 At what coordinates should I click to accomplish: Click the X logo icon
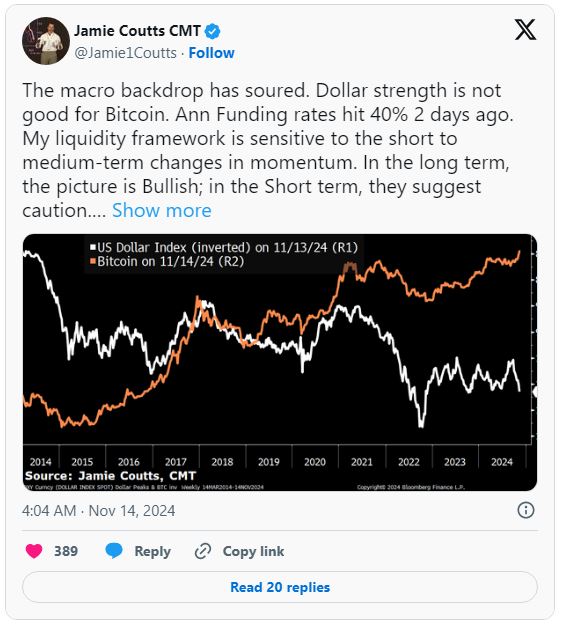525,30
